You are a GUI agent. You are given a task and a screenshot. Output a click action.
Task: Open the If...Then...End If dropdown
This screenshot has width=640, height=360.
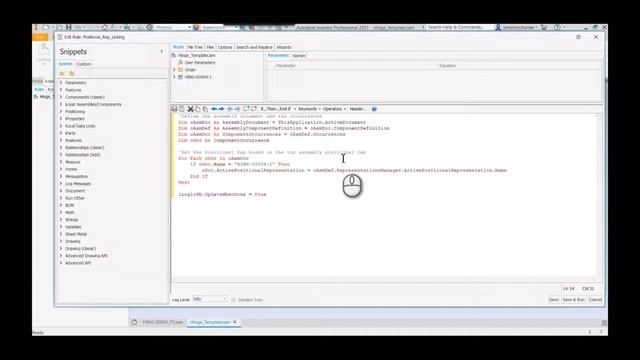click(278, 109)
